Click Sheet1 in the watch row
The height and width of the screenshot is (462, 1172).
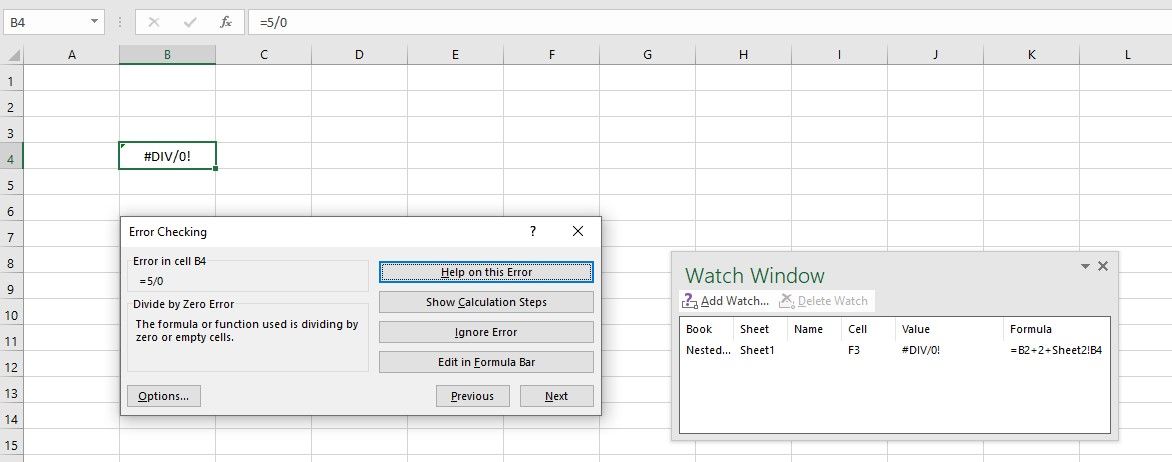tap(757, 349)
